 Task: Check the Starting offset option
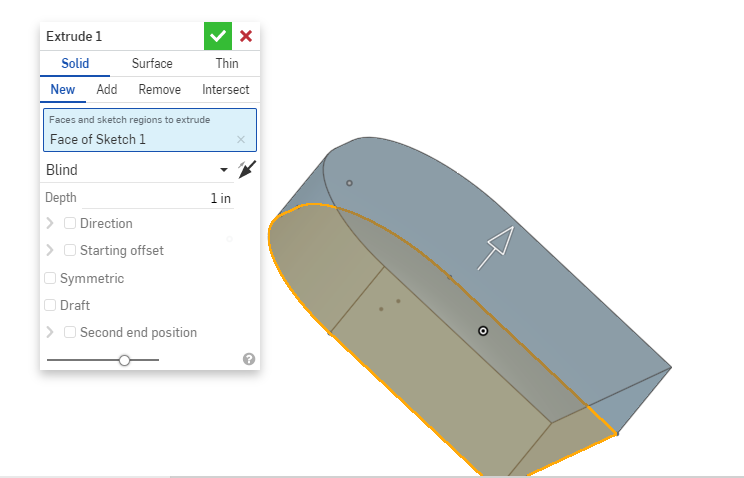(70, 250)
